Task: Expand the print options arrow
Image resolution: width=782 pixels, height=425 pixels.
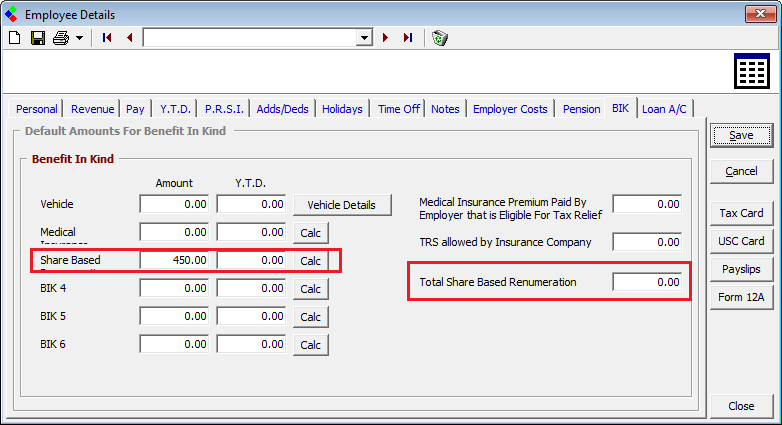Action: click(x=77, y=38)
